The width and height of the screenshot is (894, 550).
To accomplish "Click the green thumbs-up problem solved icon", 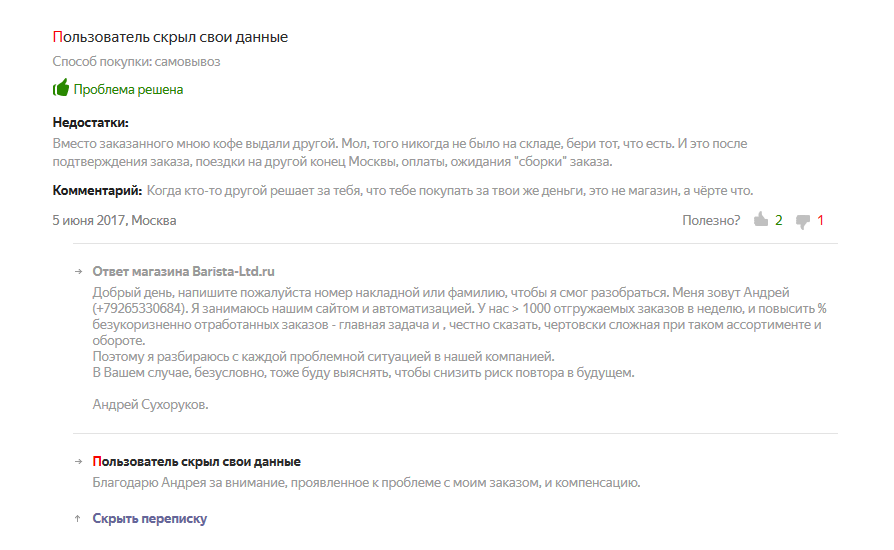I will coord(61,88).
